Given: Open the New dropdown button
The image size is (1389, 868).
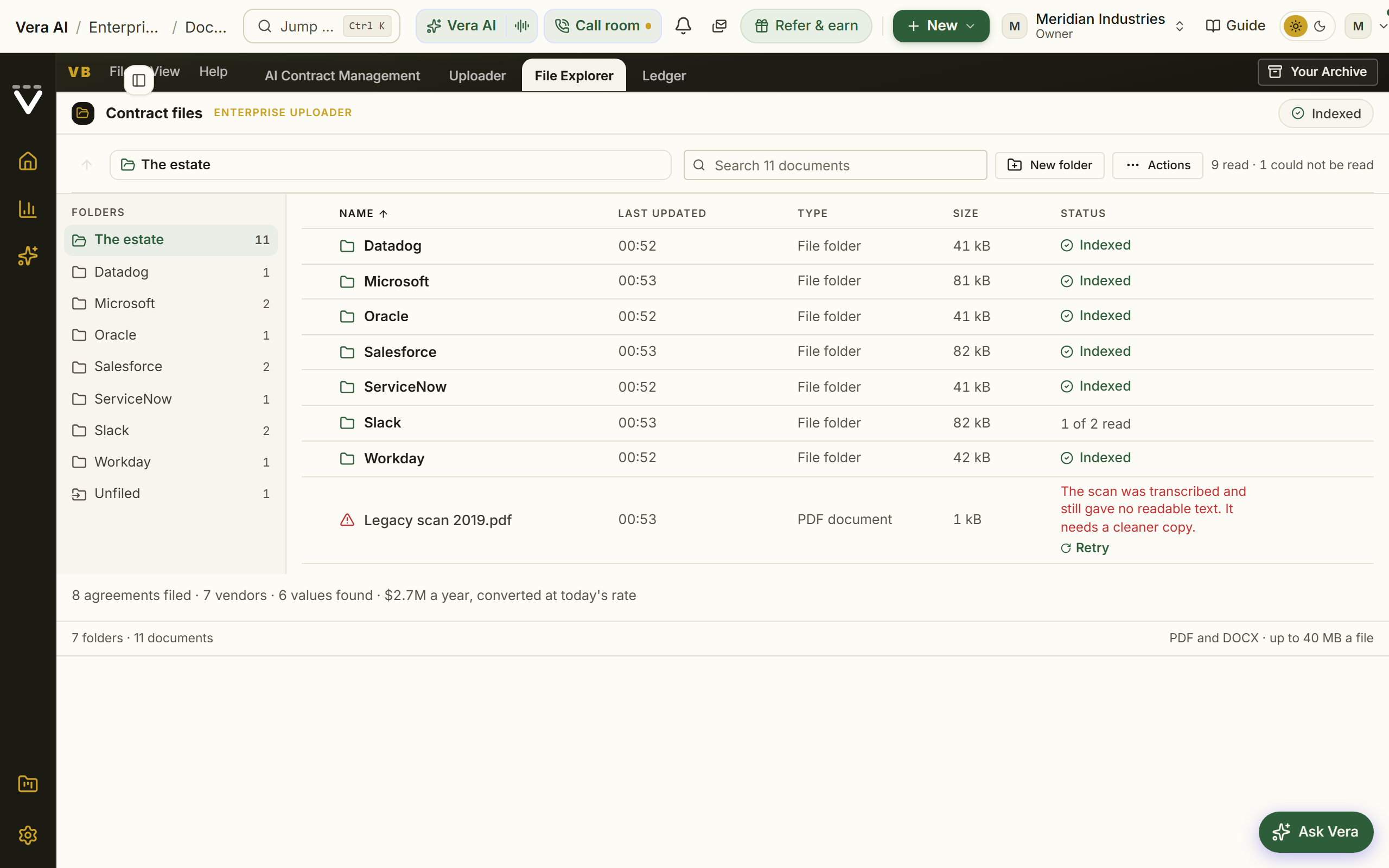Looking at the screenshot, I should [x=941, y=26].
